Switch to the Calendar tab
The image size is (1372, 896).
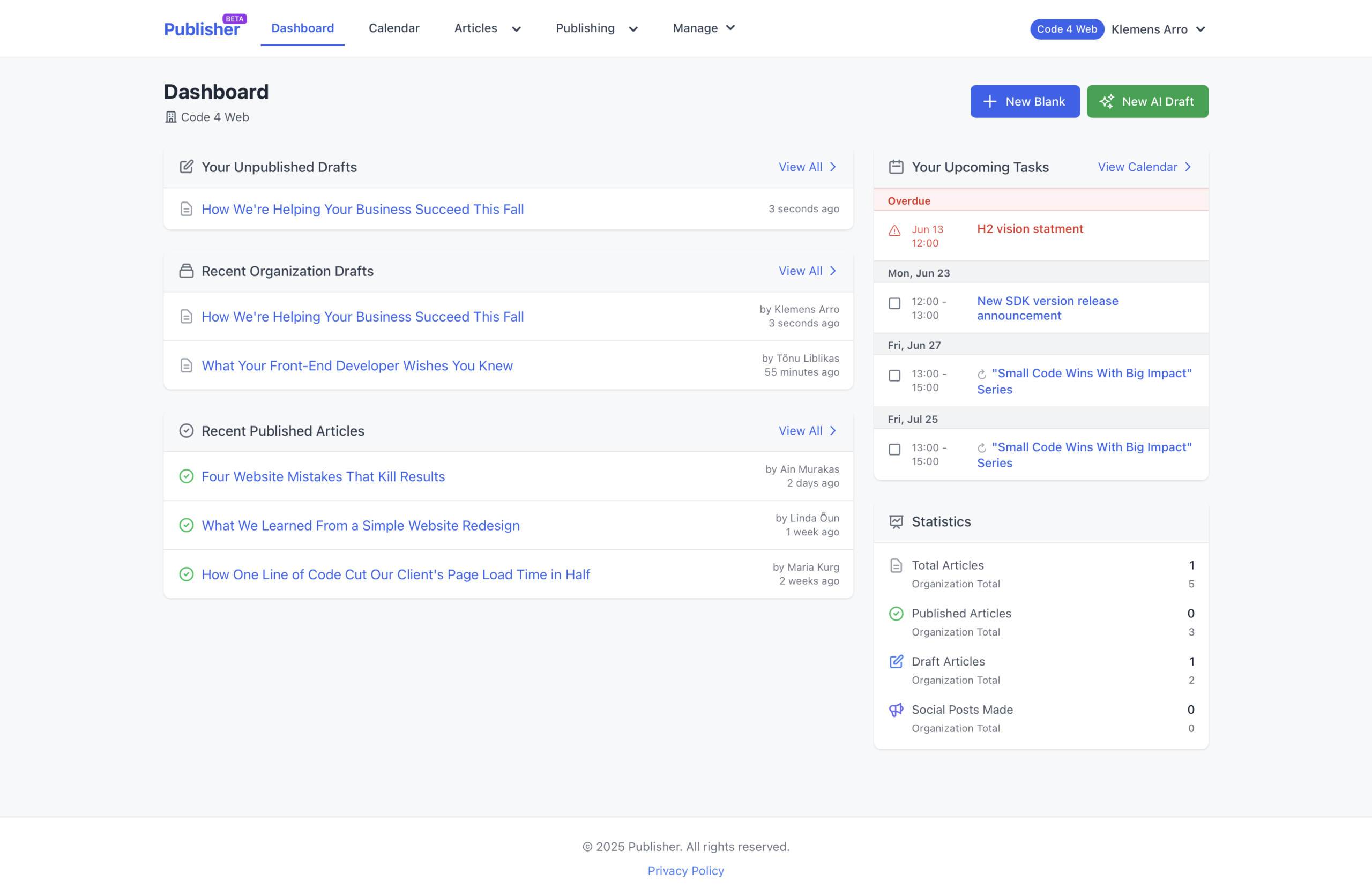click(x=394, y=28)
